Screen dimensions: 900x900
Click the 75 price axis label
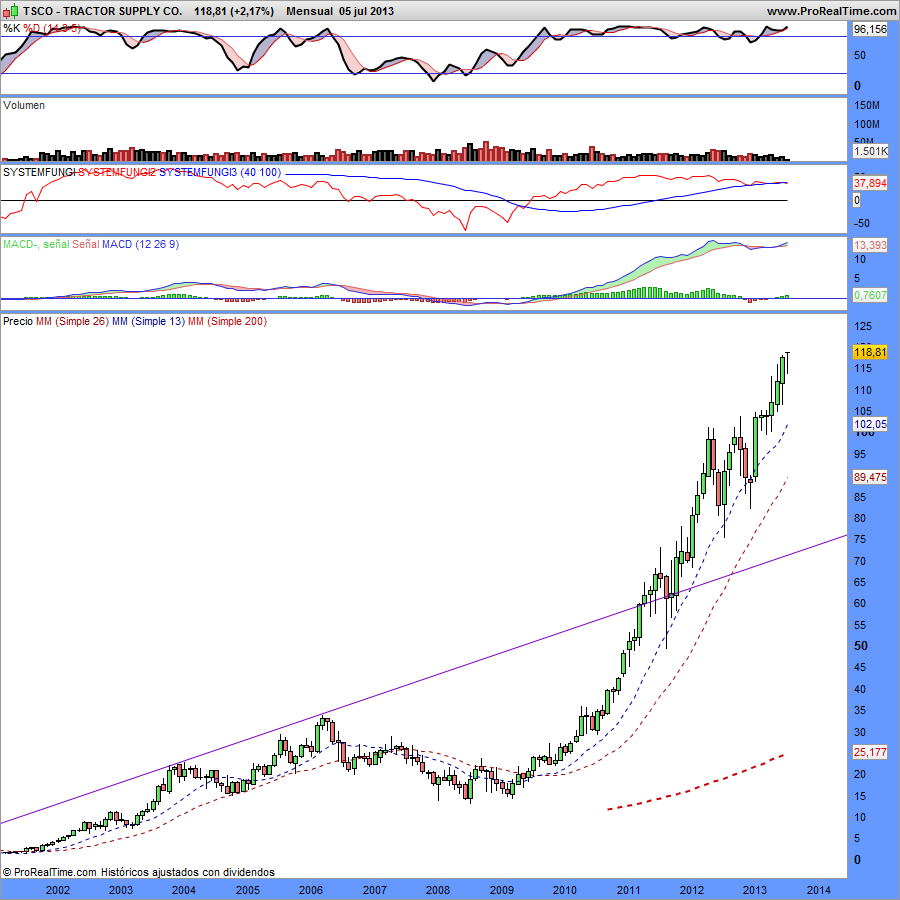click(860, 539)
